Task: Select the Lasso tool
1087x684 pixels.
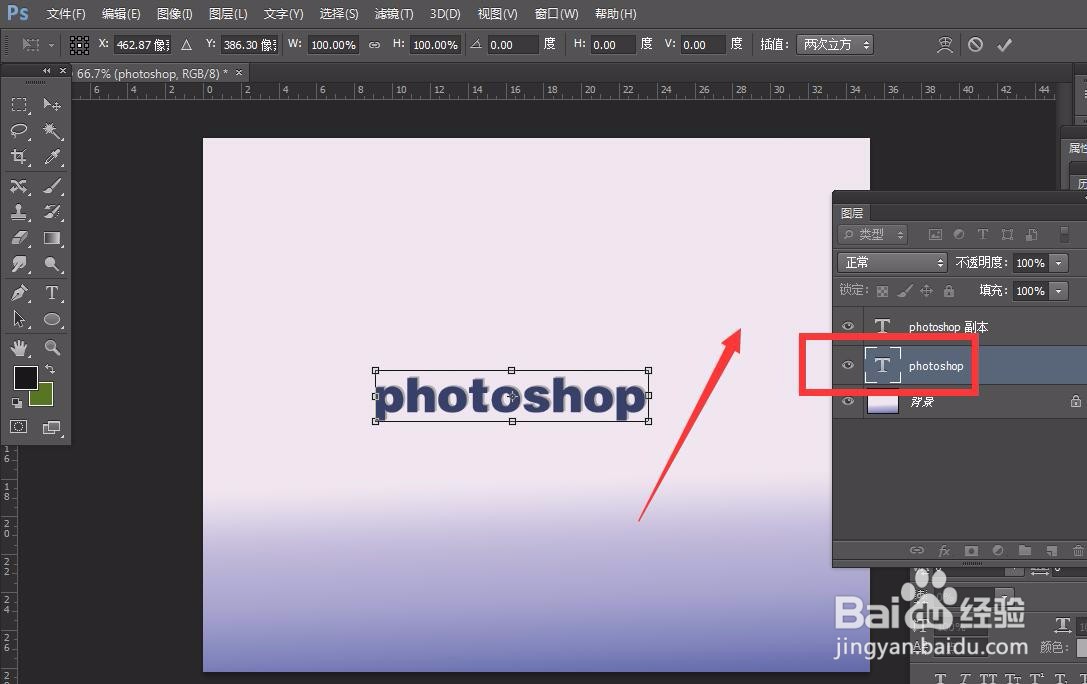Action: coord(19,130)
